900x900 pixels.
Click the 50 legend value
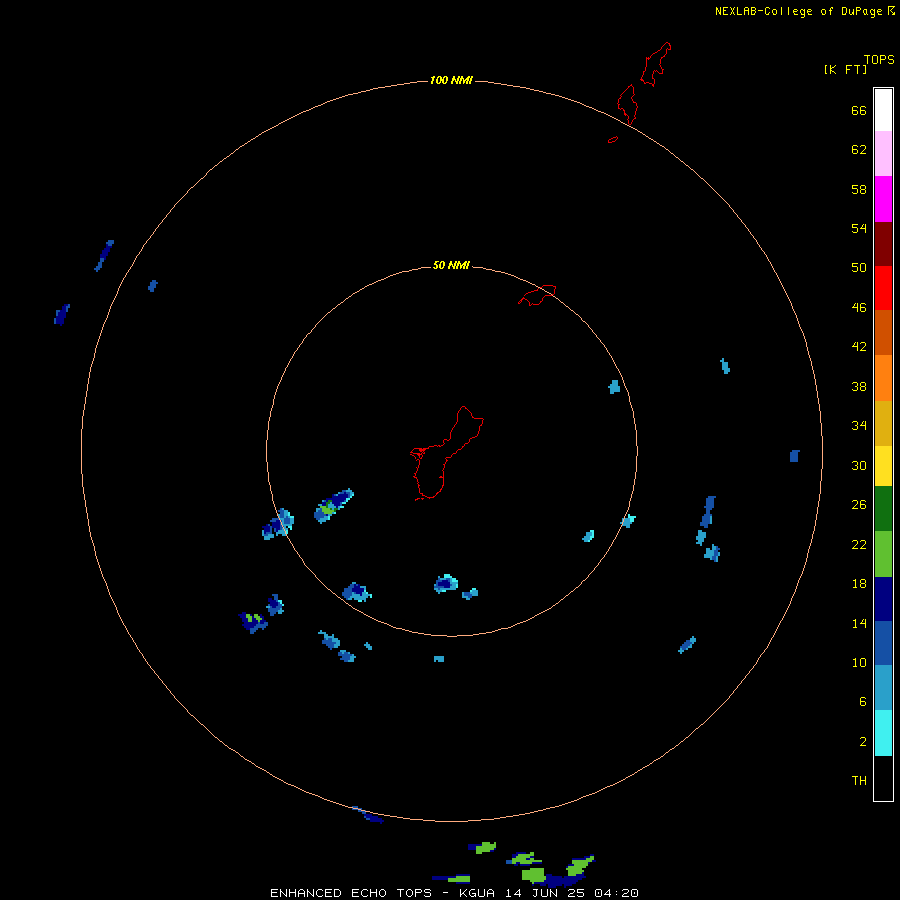point(859,267)
